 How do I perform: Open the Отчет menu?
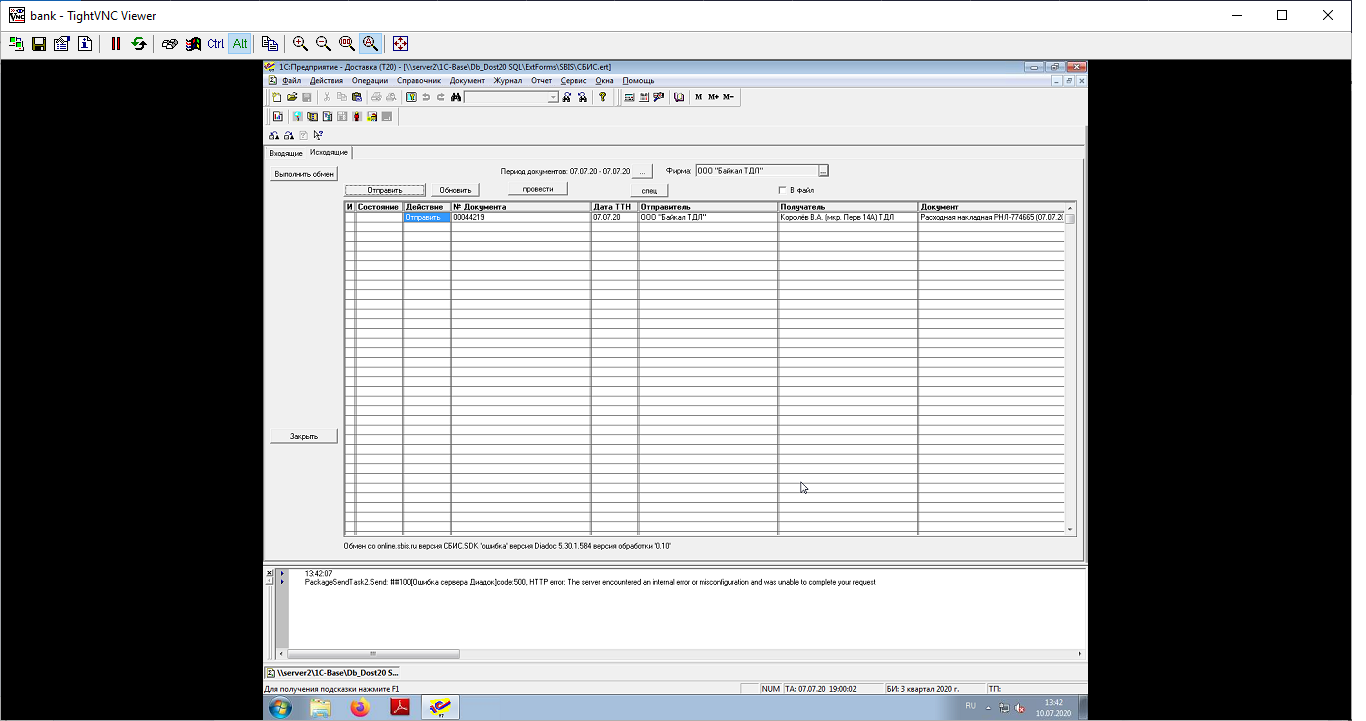542,81
